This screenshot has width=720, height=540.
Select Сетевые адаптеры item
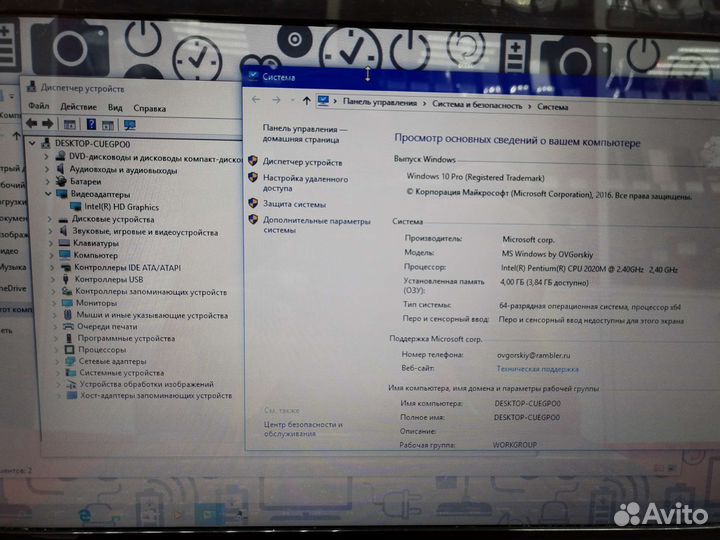coord(112,361)
